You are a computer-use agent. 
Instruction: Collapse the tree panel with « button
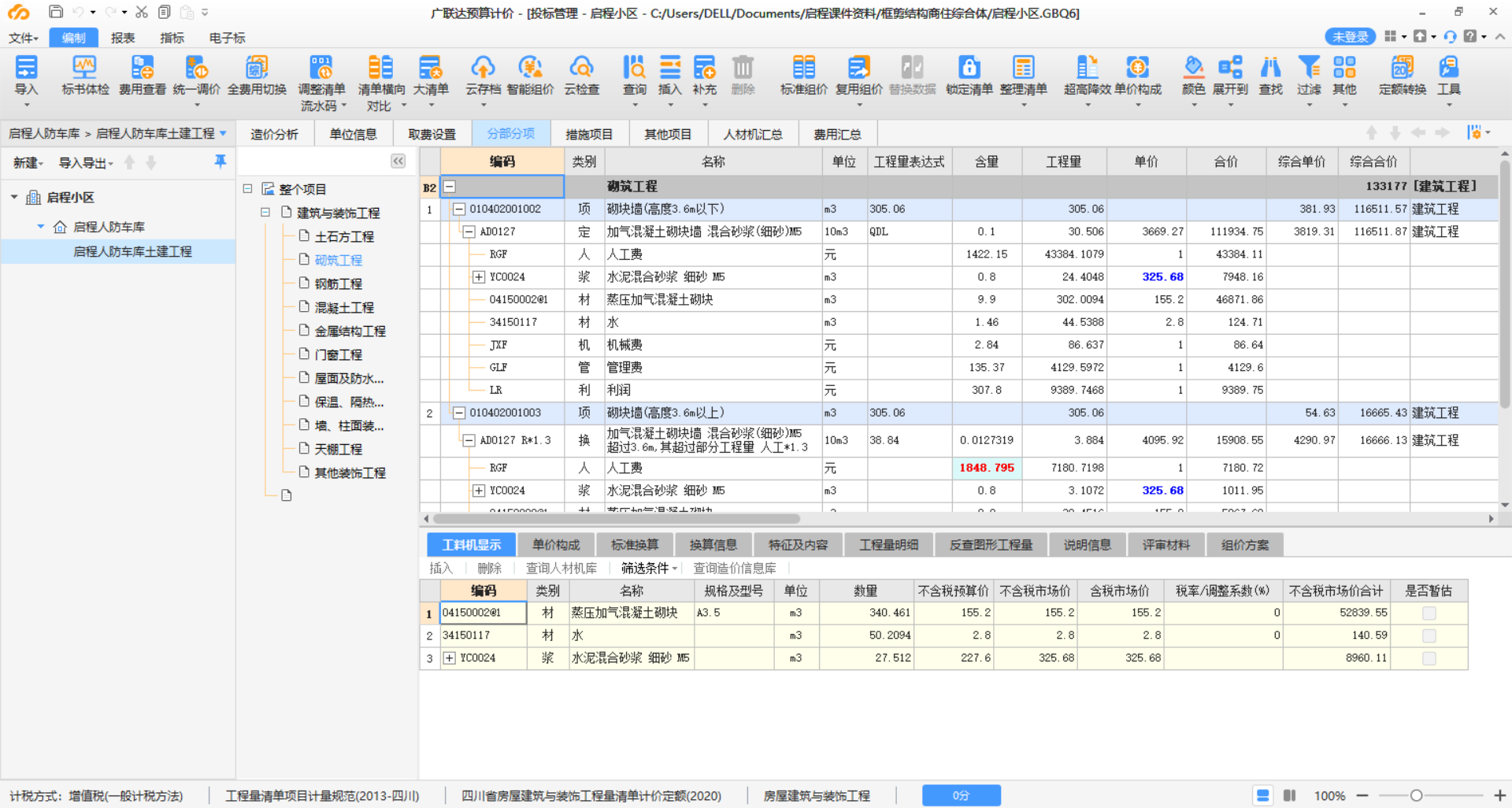pos(398,161)
